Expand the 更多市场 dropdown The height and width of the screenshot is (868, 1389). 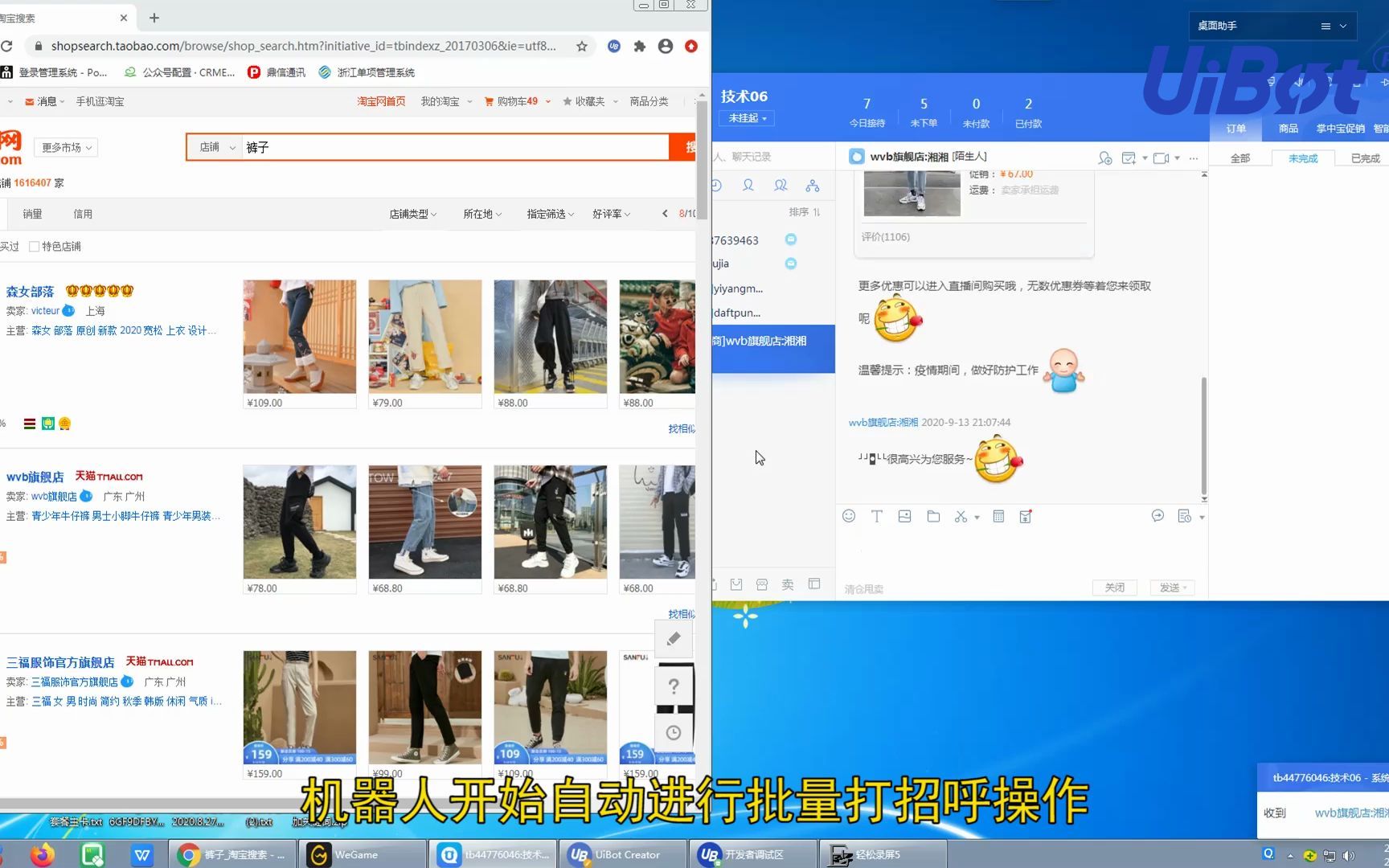(x=66, y=147)
